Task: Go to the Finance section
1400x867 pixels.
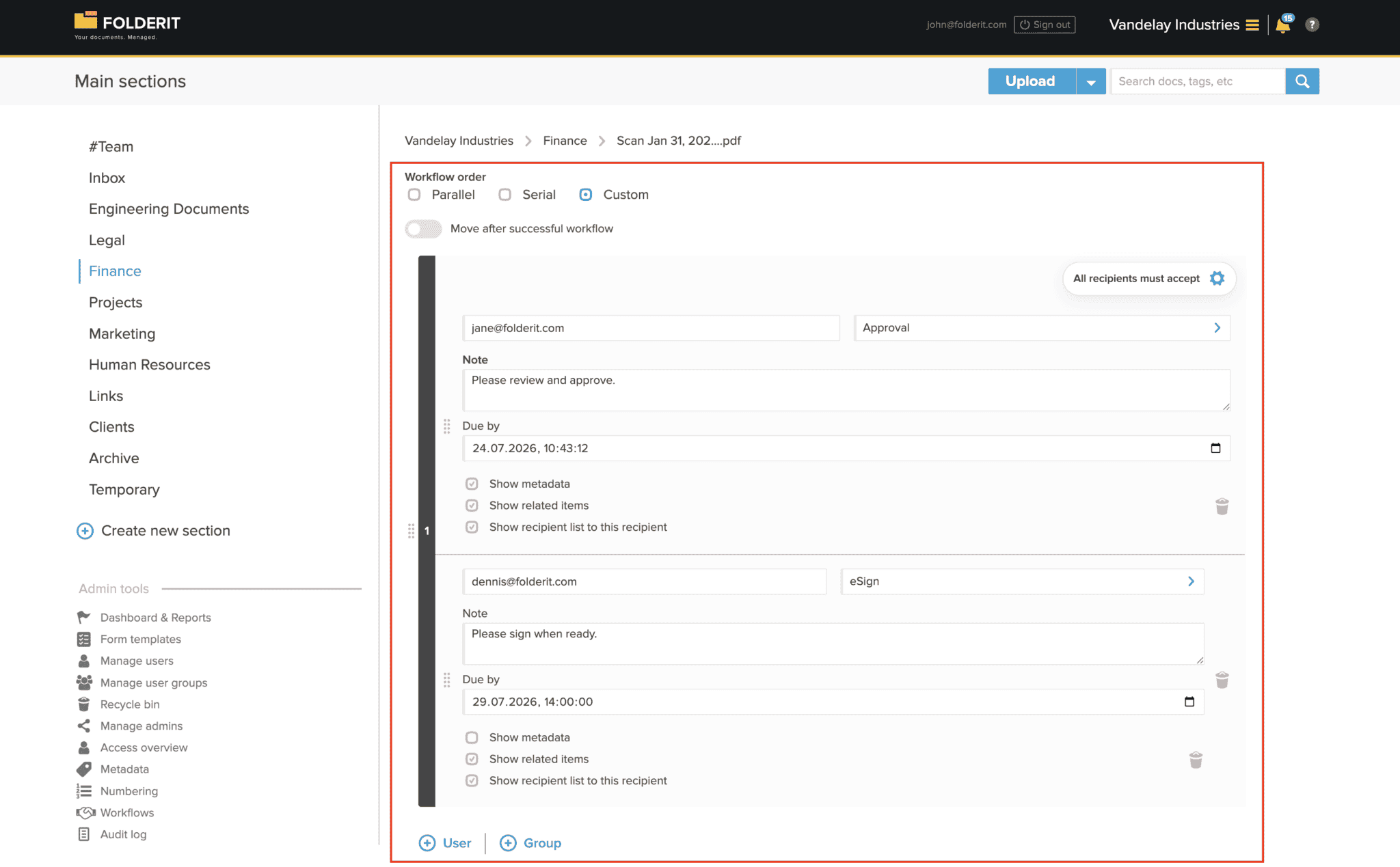Action: (x=115, y=271)
